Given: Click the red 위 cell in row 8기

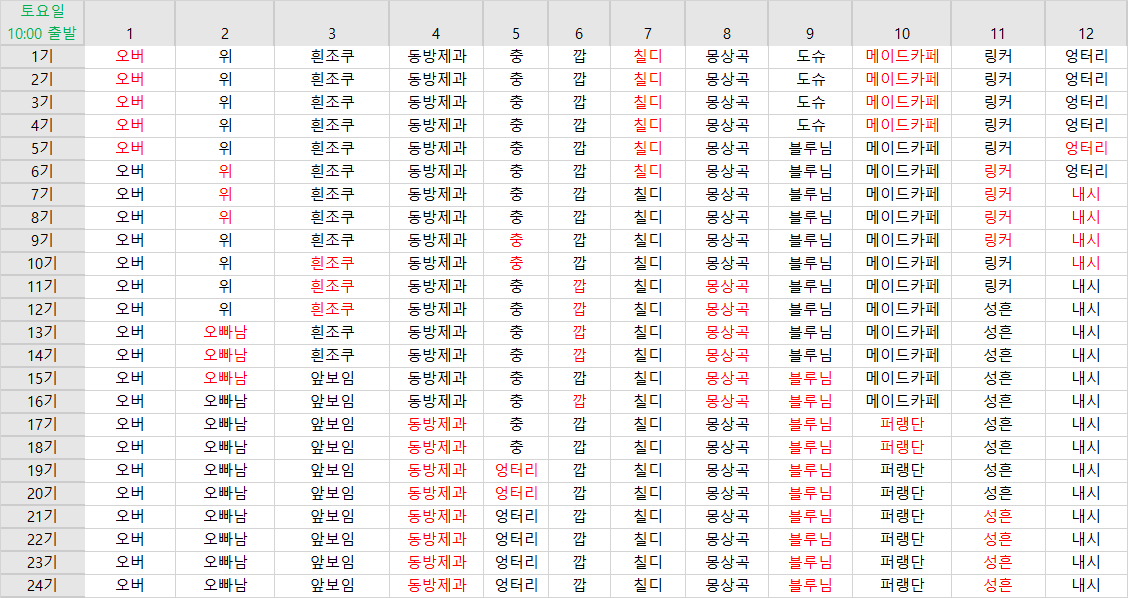Looking at the screenshot, I should point(225,217).
